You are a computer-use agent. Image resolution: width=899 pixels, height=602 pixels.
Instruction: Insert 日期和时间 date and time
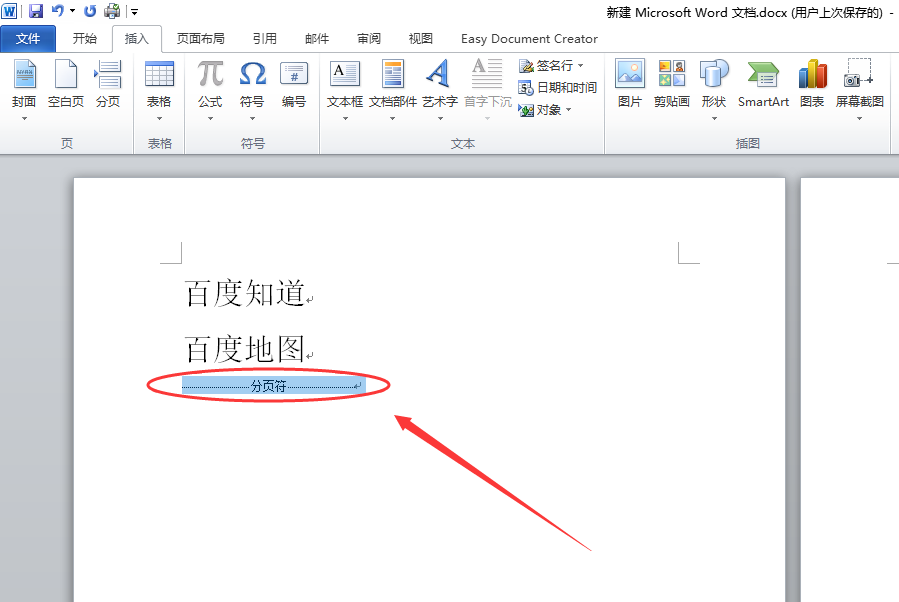(557, 88)
